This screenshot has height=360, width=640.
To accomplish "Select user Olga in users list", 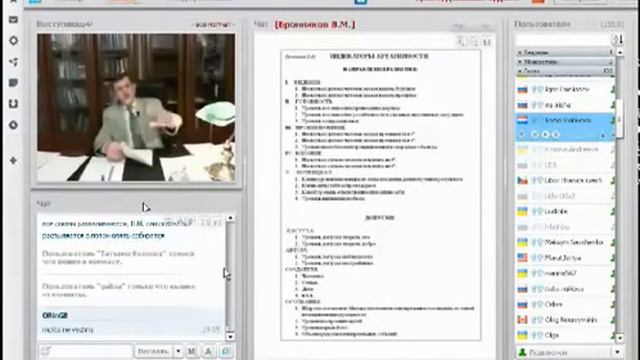I will point(565,335).
